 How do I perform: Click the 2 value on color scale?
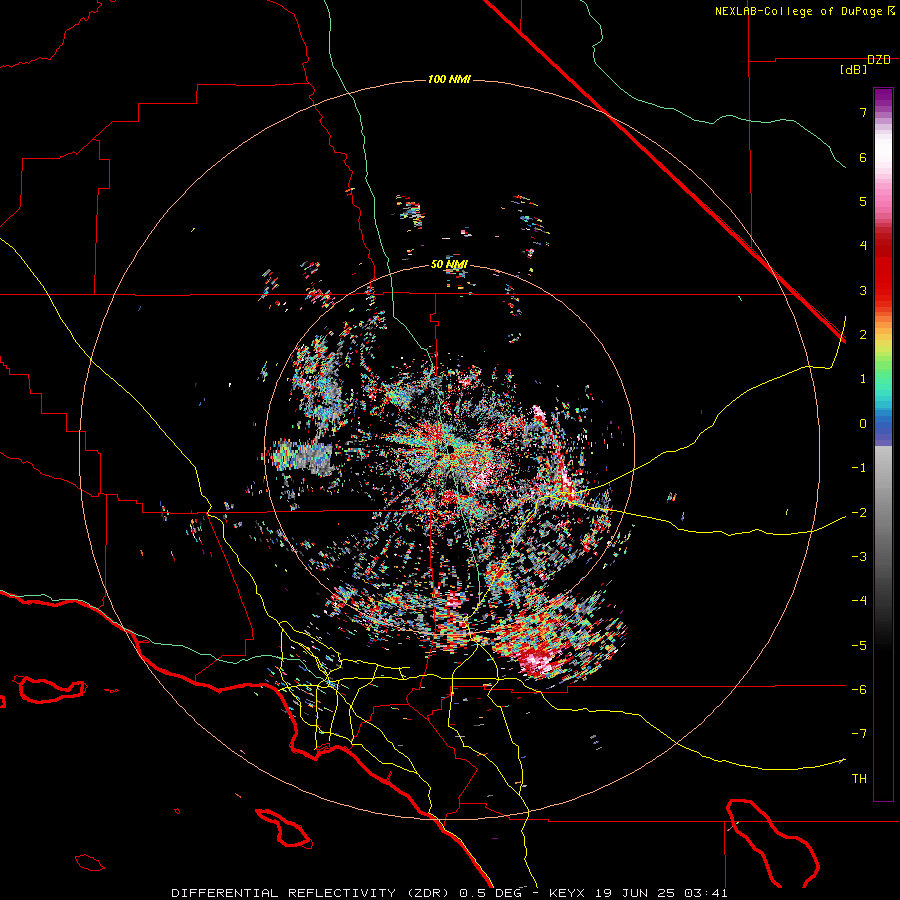click(x=863, y=335)
